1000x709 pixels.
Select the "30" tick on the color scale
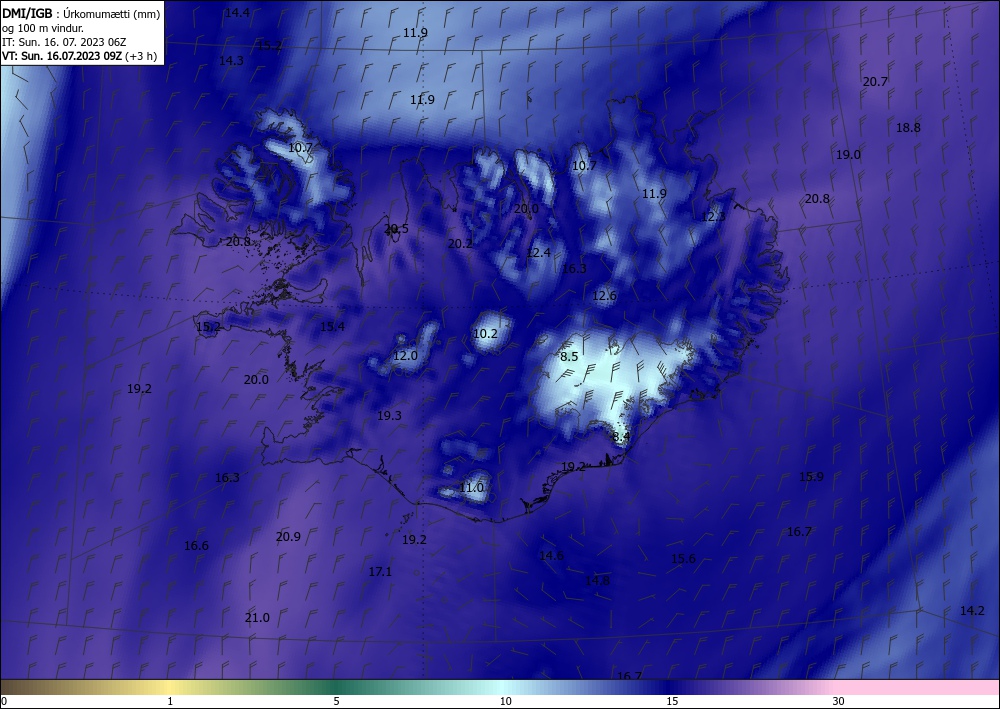click(x=839, y=701)
